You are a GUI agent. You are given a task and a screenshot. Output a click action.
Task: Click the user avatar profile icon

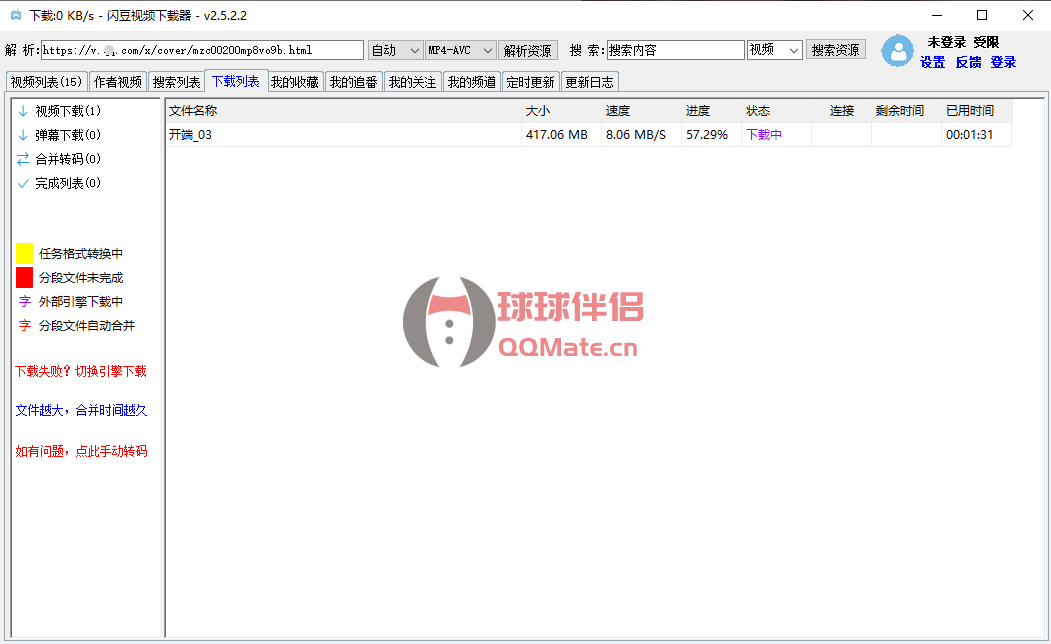[x=897, y=51]
